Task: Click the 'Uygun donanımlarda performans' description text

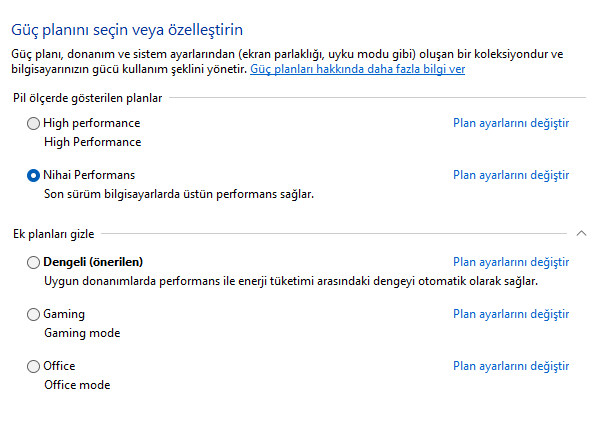Action: pyautogui.click(x=290, y=281)
